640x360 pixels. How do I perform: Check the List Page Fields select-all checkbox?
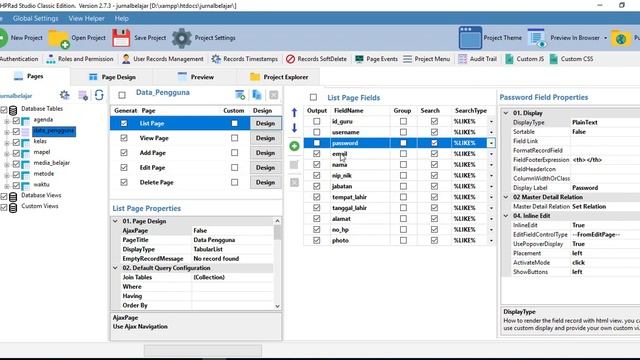click(313, 97)
